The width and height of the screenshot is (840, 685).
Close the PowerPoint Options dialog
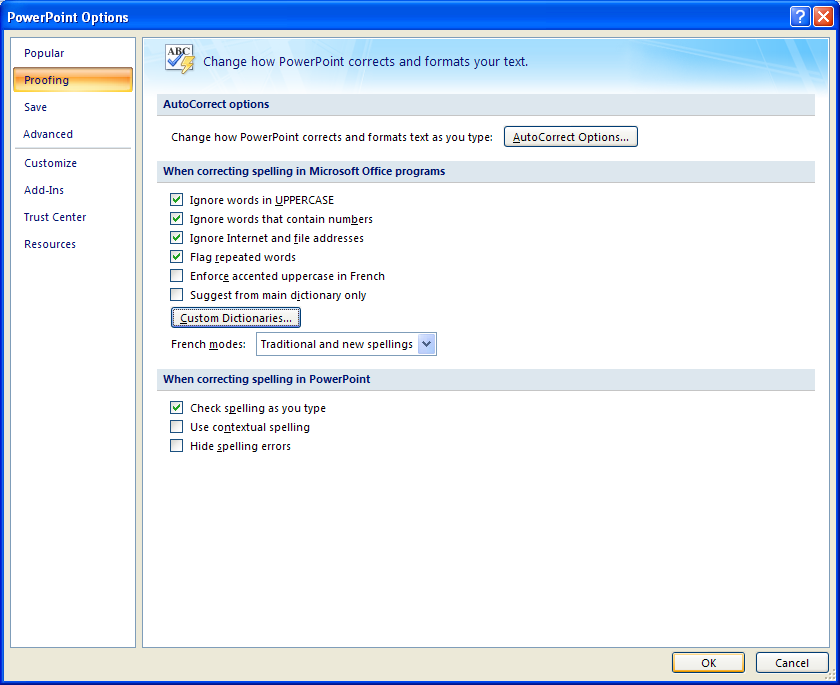823,17
